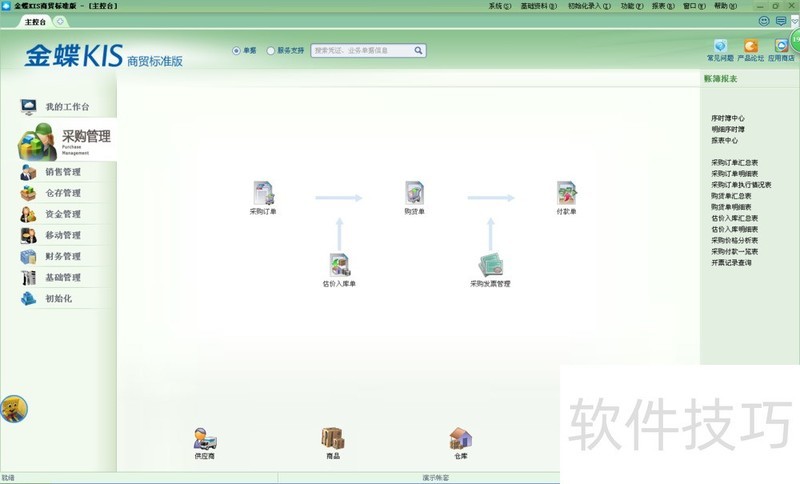The height and width of the screenshot is (484, 800).
Task: Select the 服务支持 radio button
Action: 271,50
